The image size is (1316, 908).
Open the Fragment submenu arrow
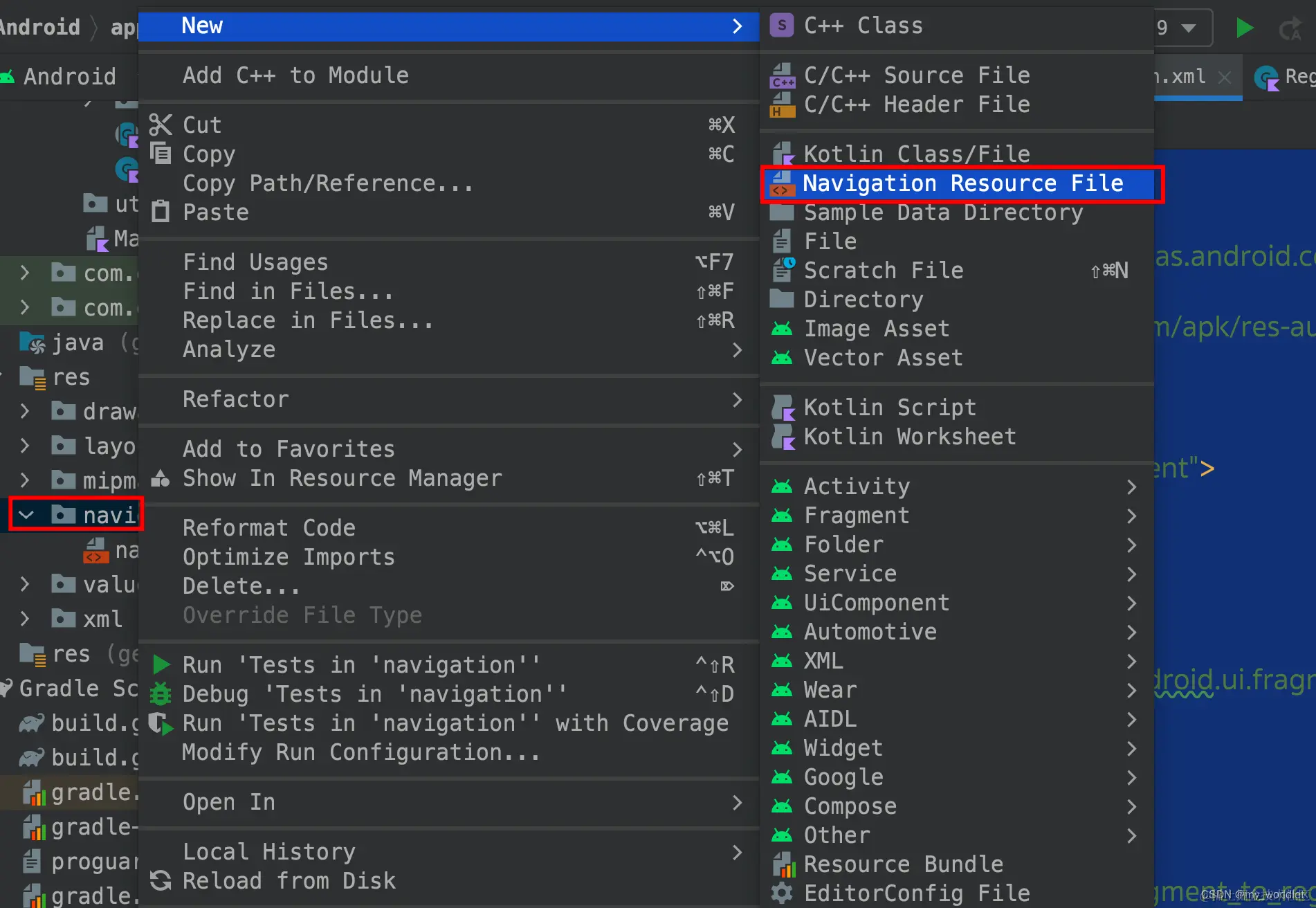point(1131,516)
